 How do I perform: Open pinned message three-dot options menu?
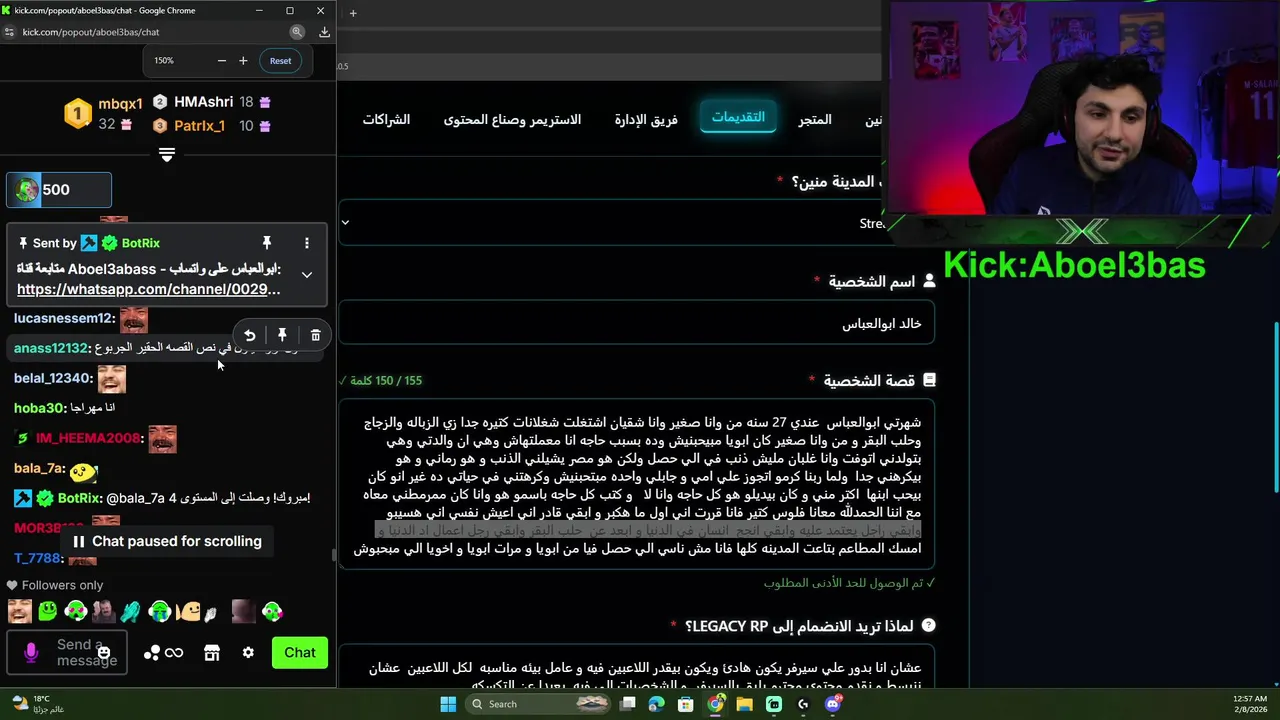pos(307,243)
